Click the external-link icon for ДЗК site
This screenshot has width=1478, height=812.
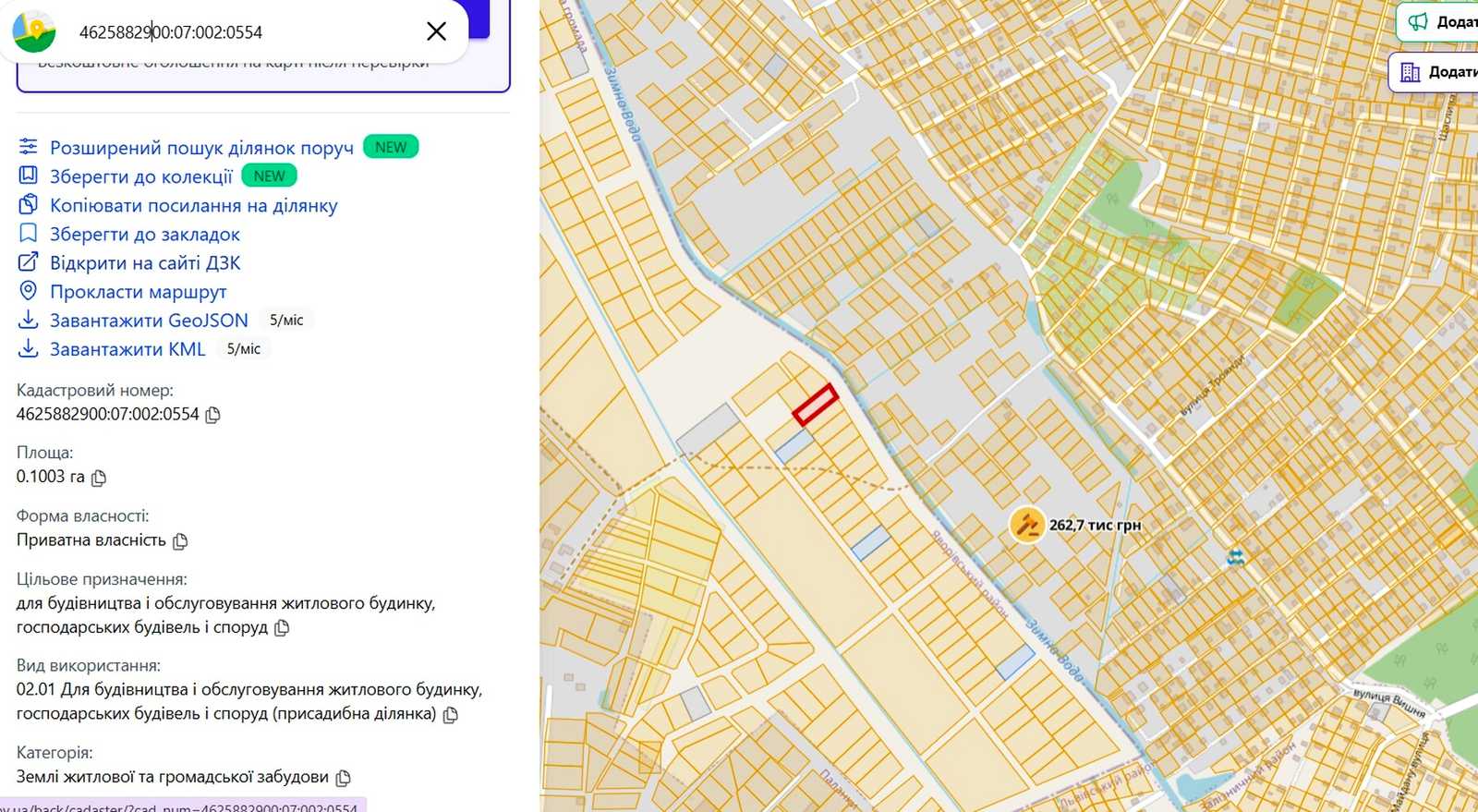coord(29,261)
